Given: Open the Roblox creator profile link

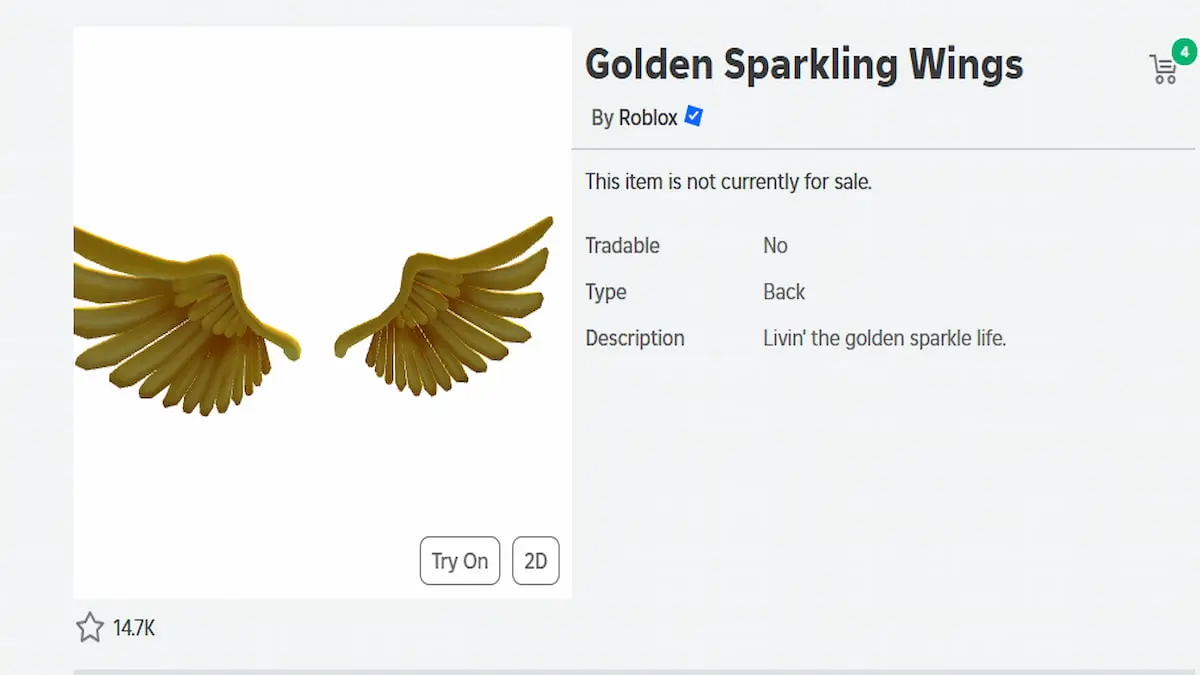Looking at the screenshot, I should tap(648, 118).
